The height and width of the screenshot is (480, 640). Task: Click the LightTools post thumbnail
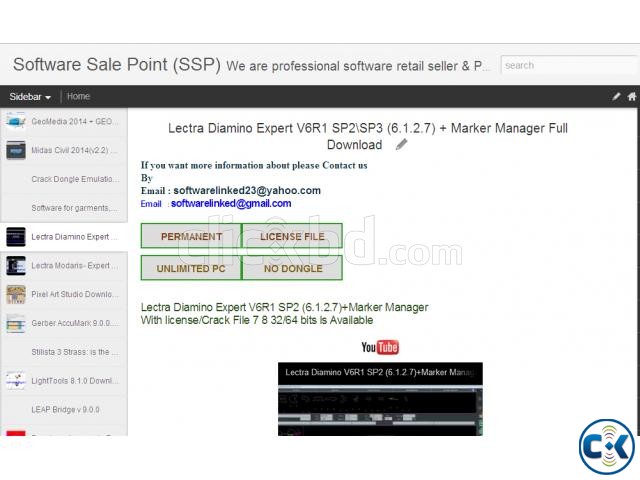click(x=16, y=381)
